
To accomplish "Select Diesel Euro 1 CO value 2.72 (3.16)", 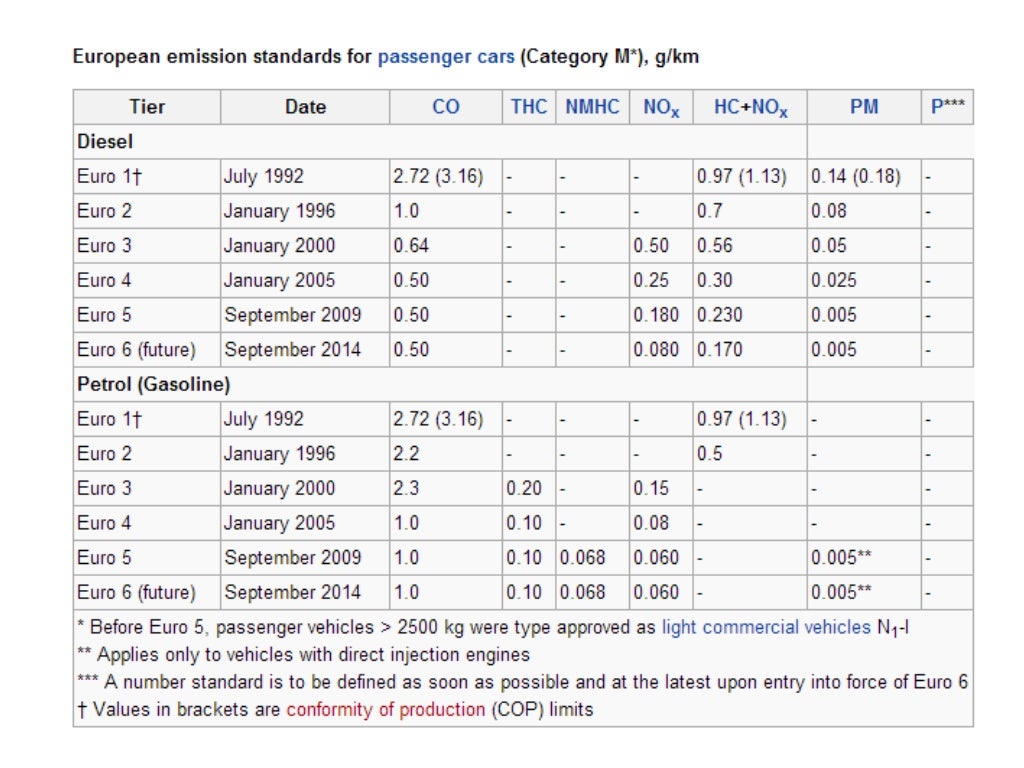I will point(438,176).
